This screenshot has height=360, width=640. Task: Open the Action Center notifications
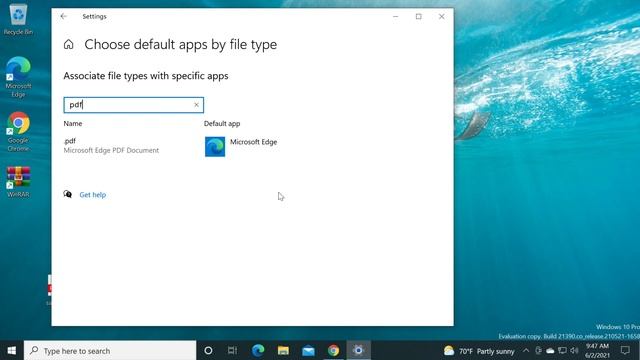(625, 351)
